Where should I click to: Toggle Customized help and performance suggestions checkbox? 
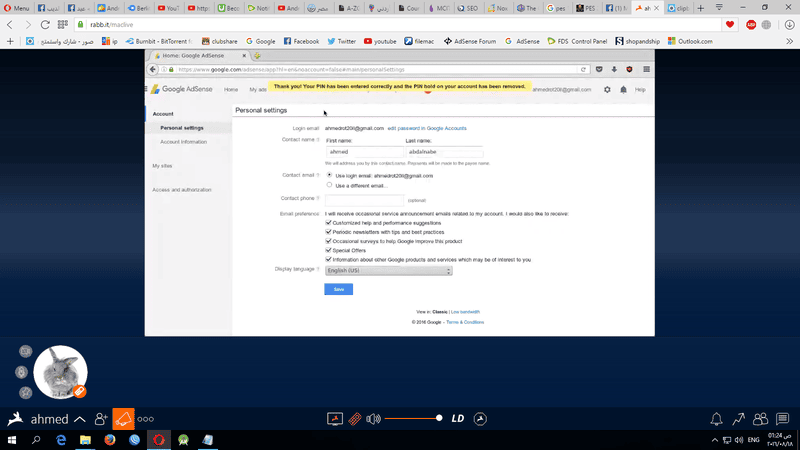point(328,223)
